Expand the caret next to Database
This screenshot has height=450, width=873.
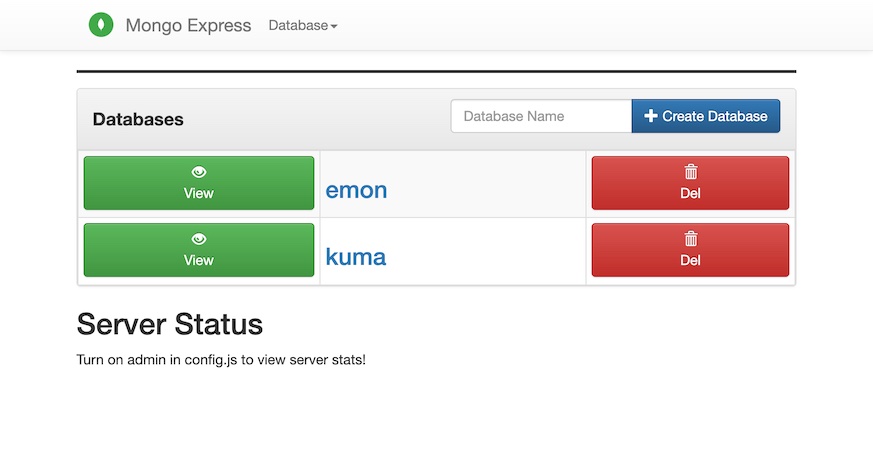pyautogui.click(x=334, y=27)
